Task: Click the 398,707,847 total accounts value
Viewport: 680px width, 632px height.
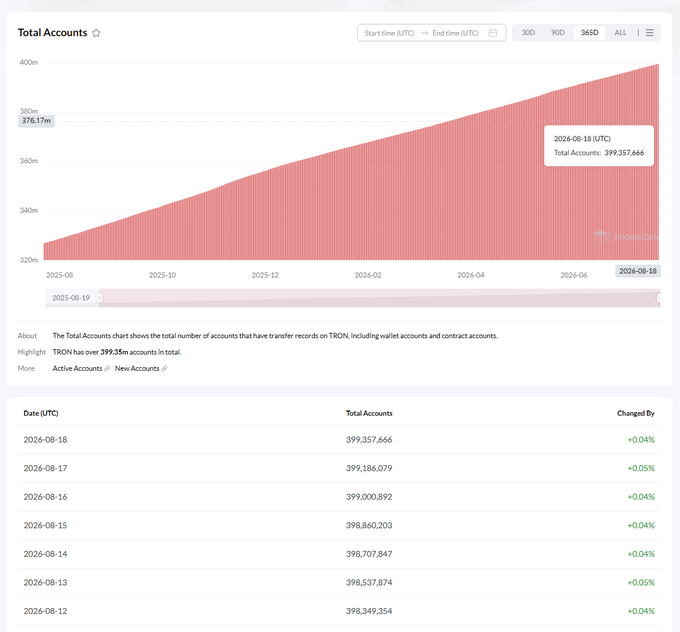Action: click(x=369, y=554)
